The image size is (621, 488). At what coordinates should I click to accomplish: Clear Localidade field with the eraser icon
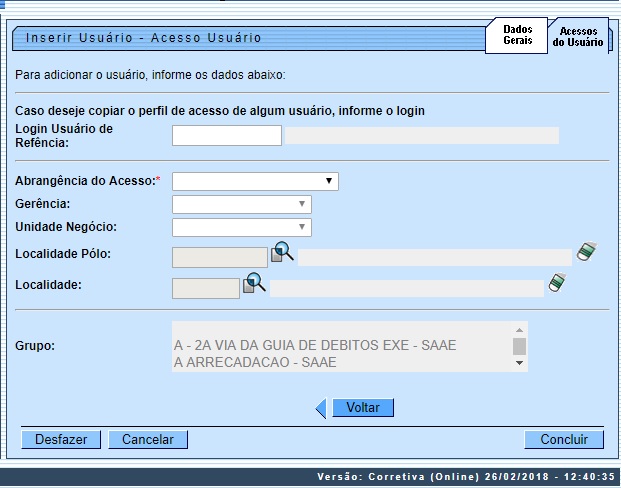[557, 283]
